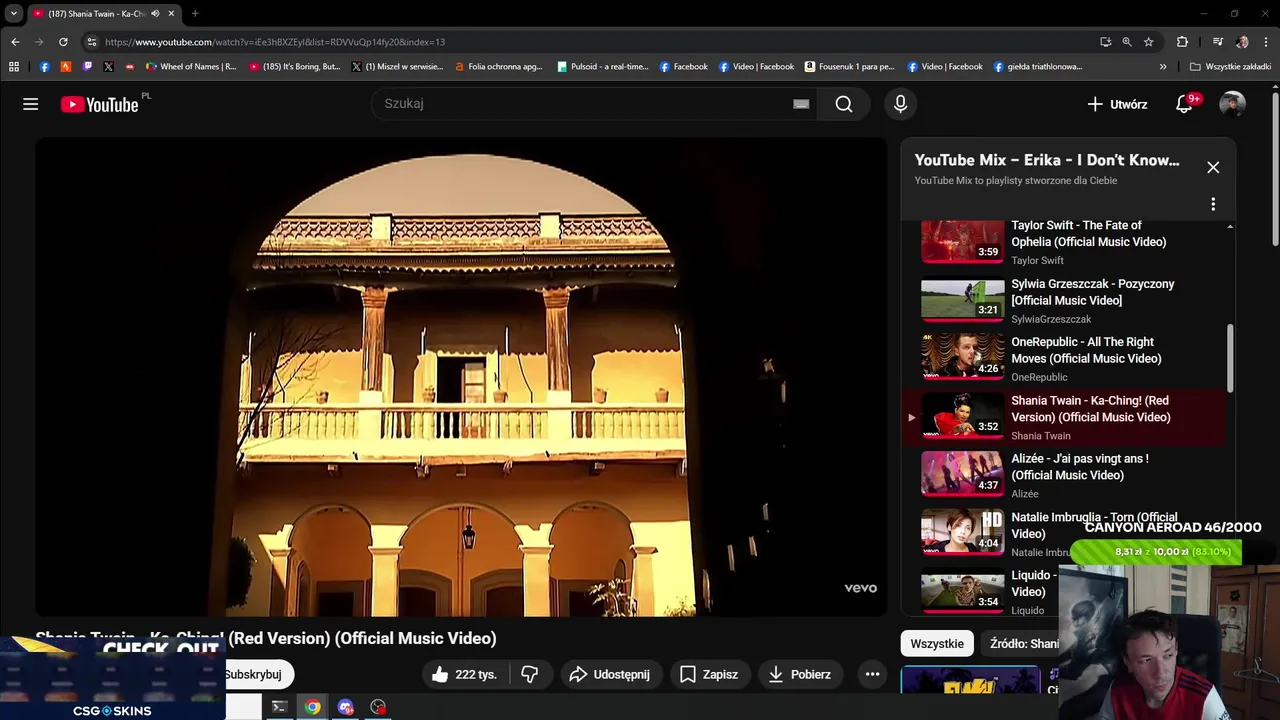The width and height of the screenshot is (1280, 720).
Task: Like the video with thumbs up
Action: click(x=465, y=674)
